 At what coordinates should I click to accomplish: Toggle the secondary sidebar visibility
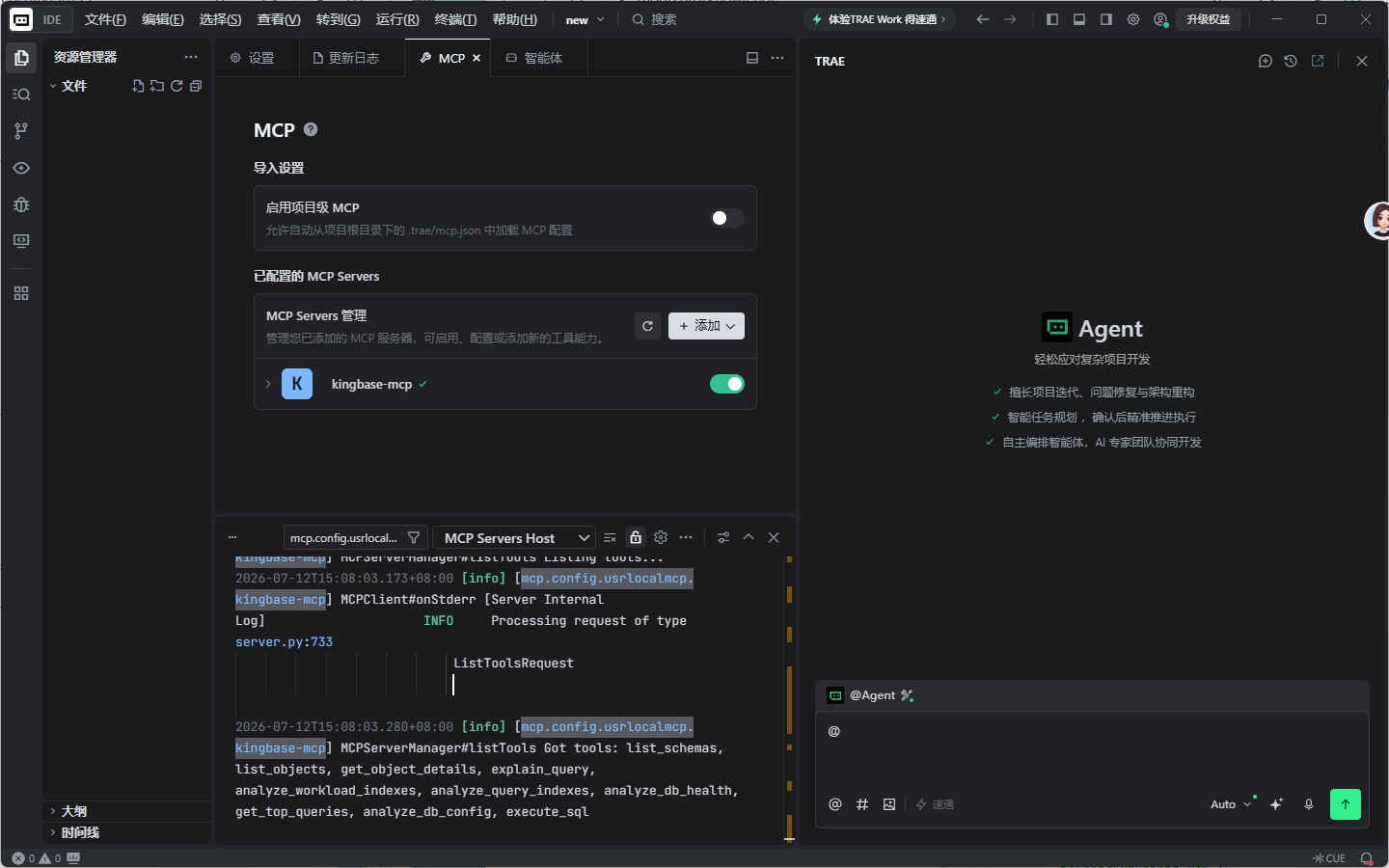[1106, 19]
